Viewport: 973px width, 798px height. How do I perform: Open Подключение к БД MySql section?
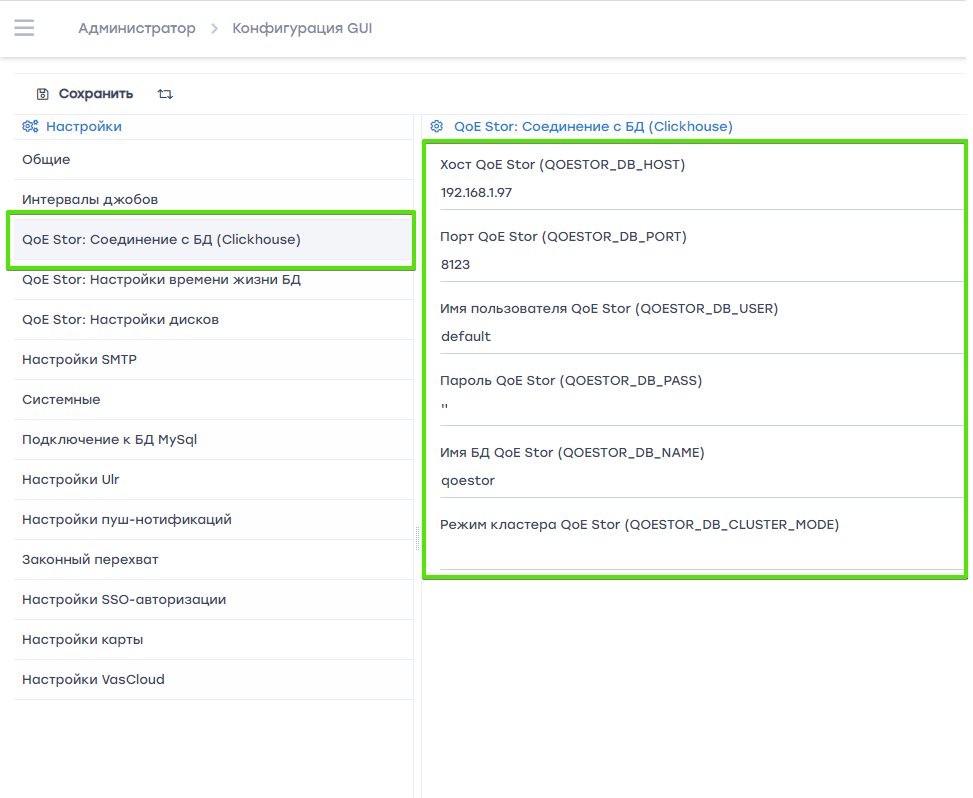pyautogui.click(x=109, y=439)
